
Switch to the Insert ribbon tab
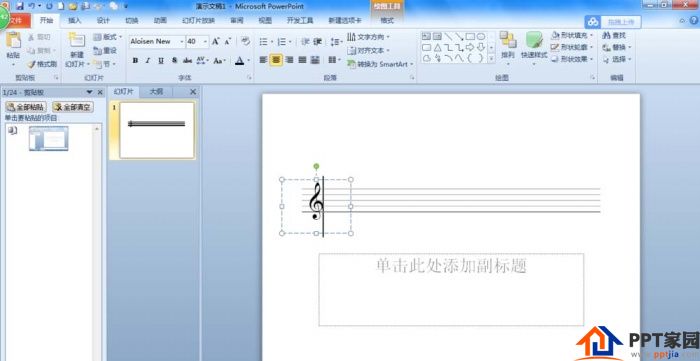click(x=75, y=21)
